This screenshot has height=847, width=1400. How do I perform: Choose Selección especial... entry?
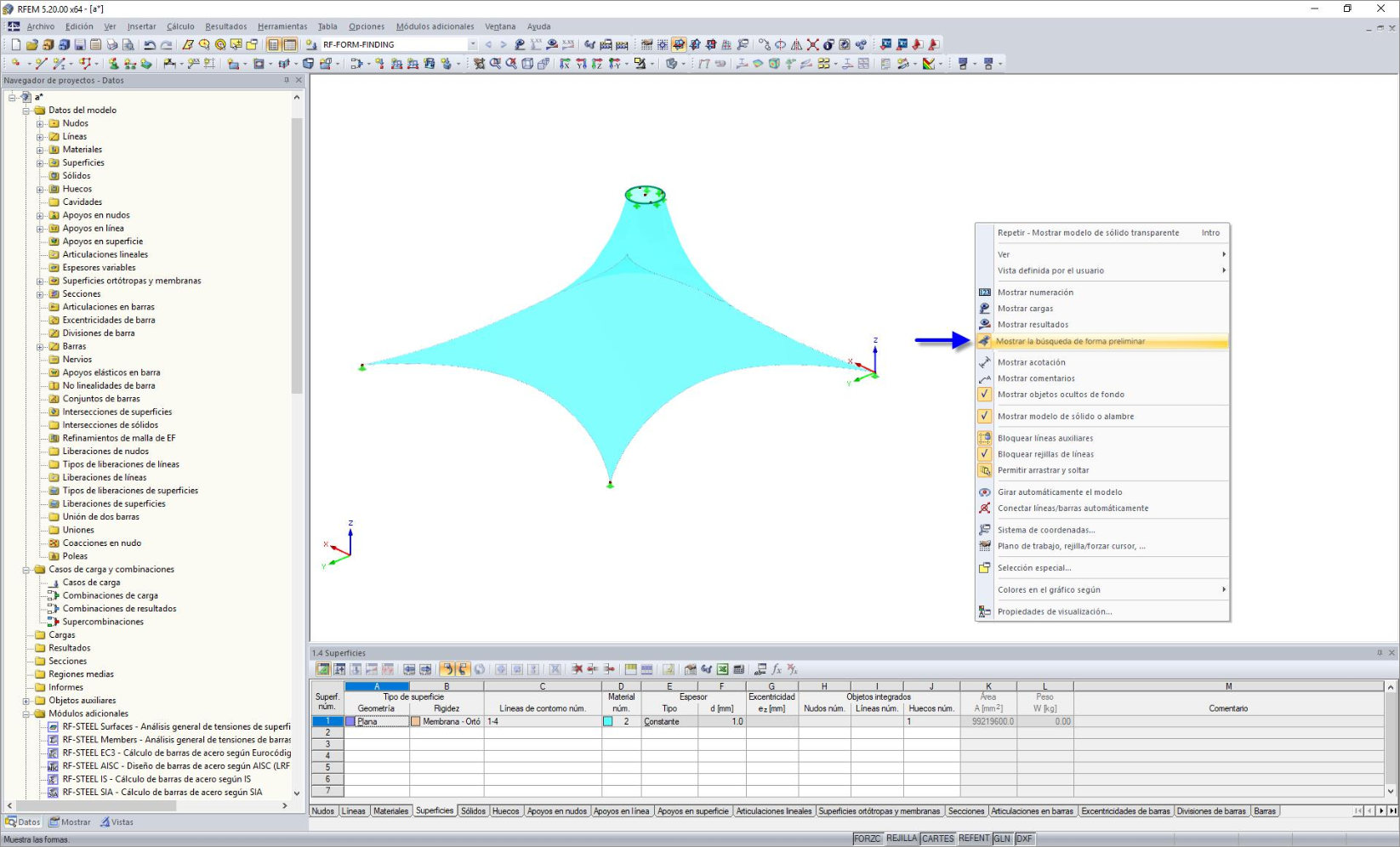[1102, 568]
